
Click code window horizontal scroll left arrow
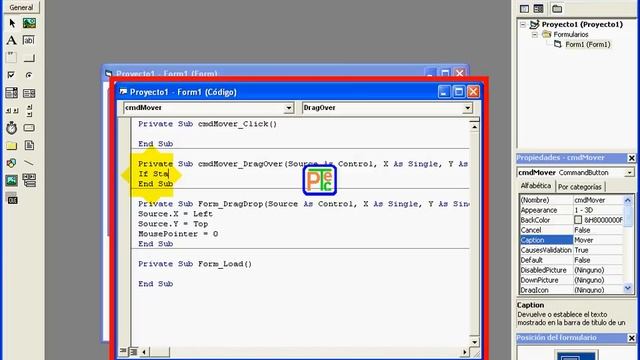coord(144,351)
